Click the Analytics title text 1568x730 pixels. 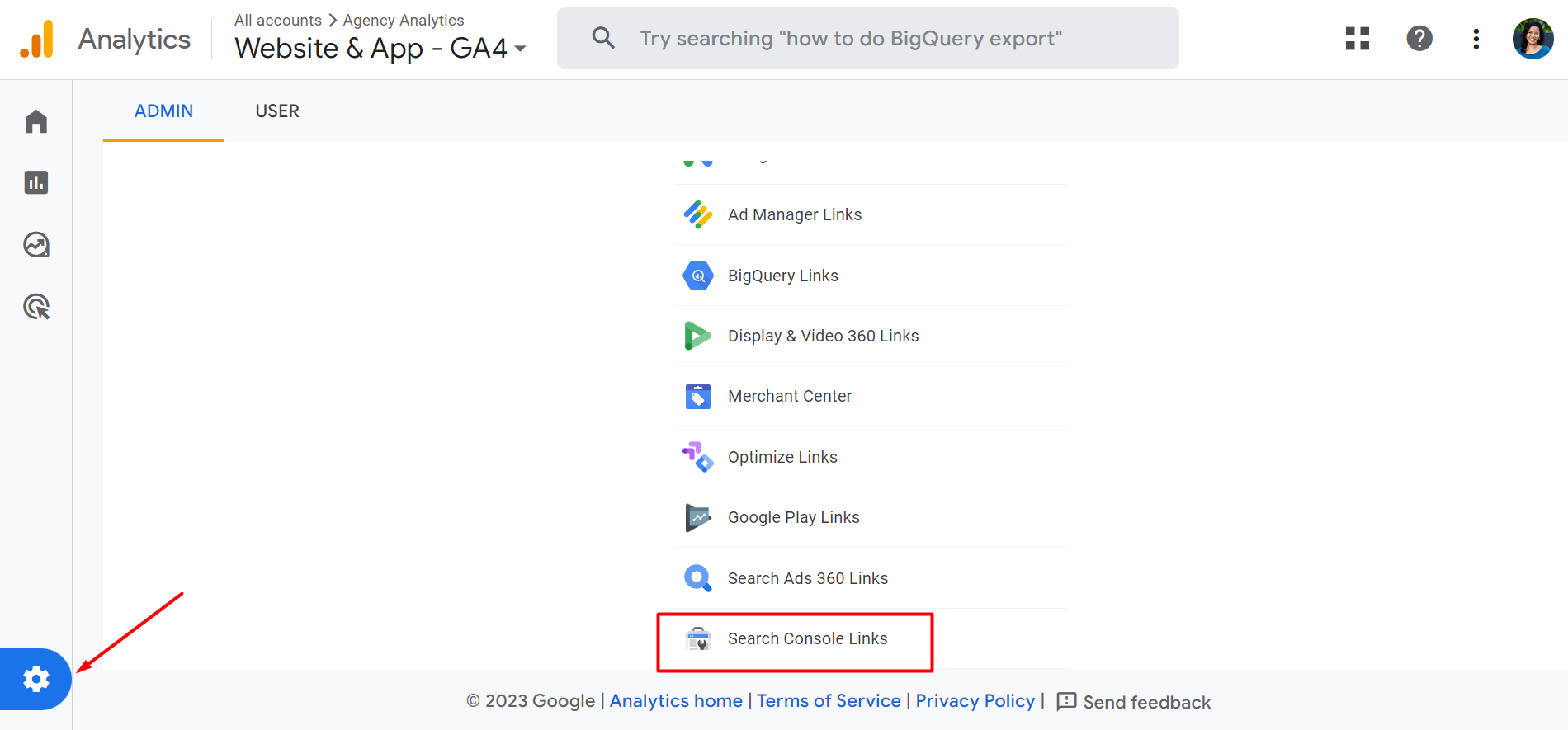135,40
